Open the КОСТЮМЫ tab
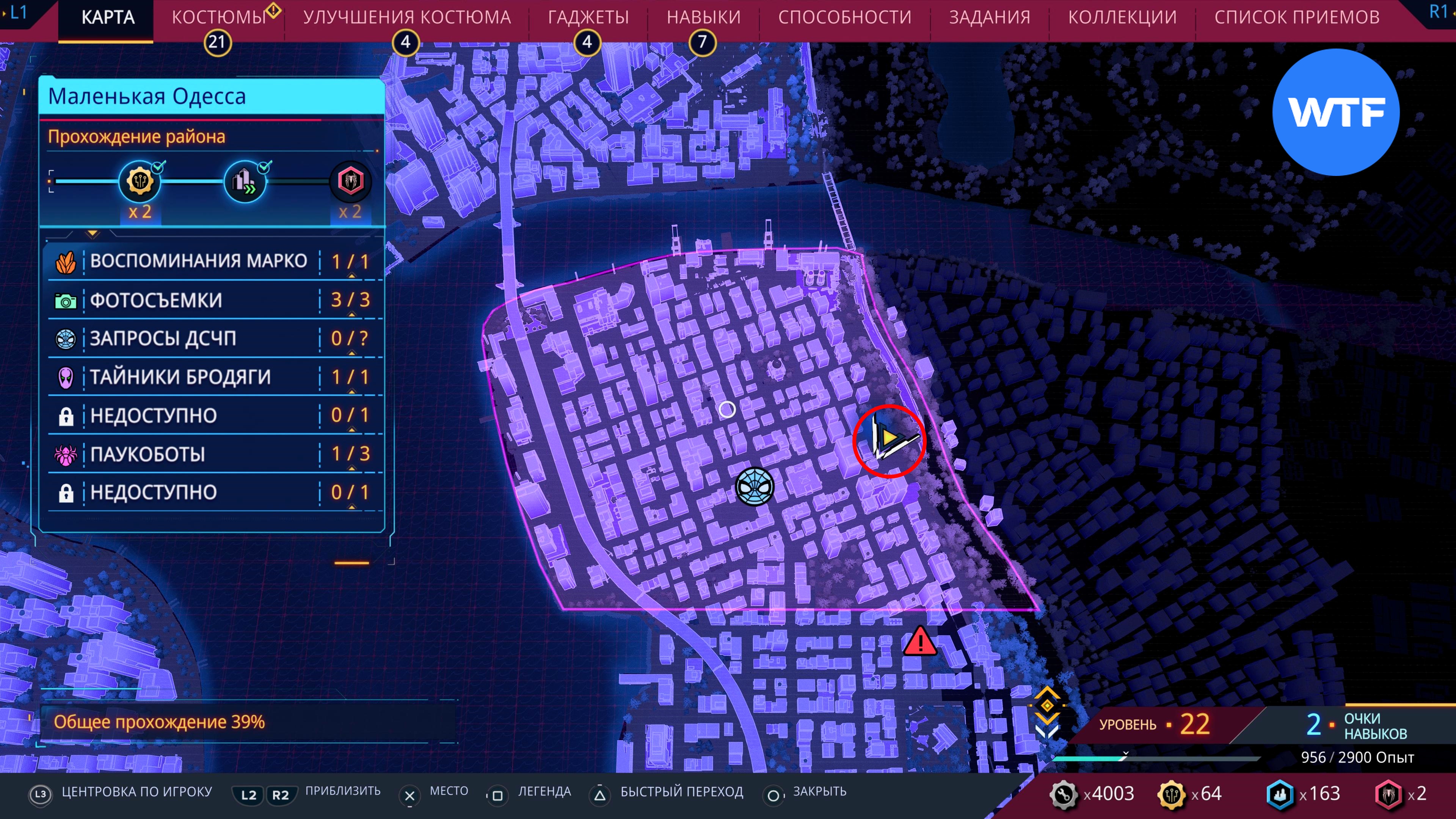The image size is (1456, 819). 219,17
